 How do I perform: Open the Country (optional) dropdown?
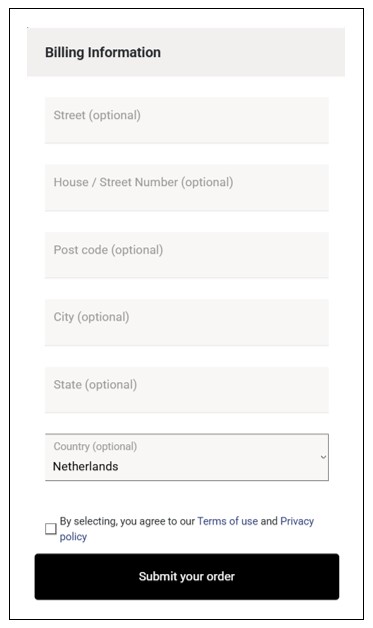tap(187, 457)
